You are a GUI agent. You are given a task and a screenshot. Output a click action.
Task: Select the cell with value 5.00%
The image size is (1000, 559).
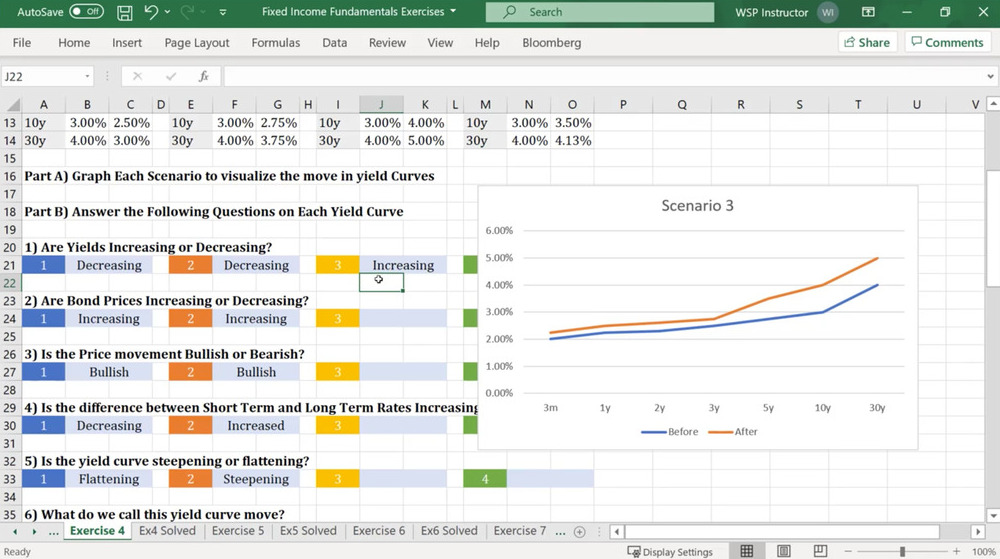click(425, 141)
